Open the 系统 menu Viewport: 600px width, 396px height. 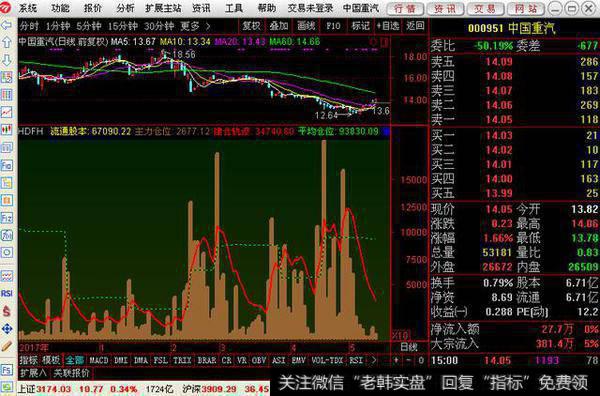click(28, 8)
